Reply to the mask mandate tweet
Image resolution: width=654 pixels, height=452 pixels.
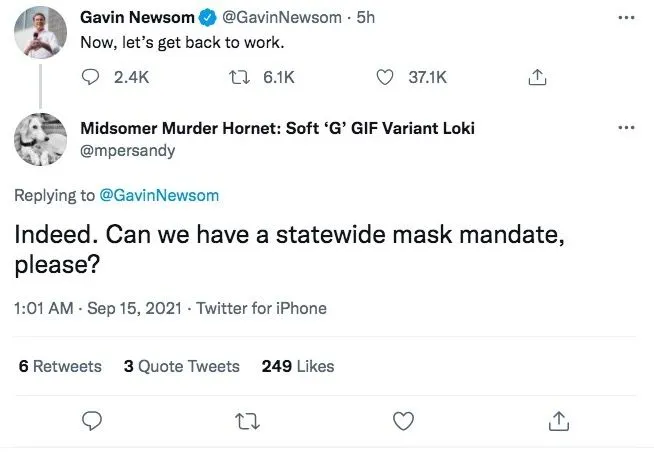tap(92, 421)
